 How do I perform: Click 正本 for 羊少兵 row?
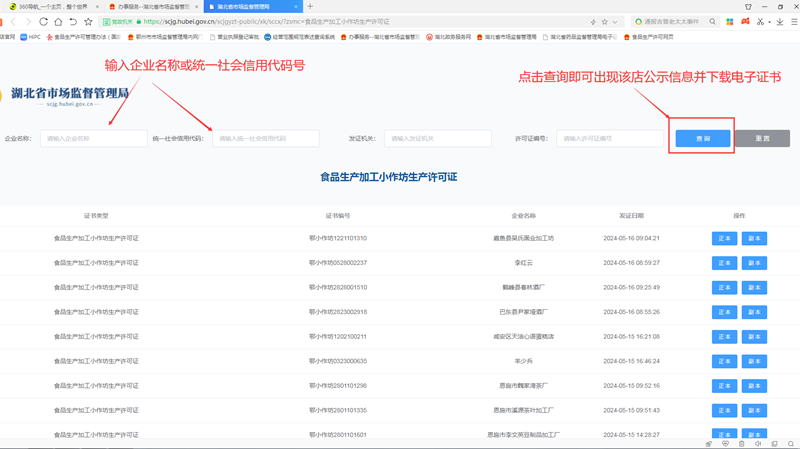(724, 361)
